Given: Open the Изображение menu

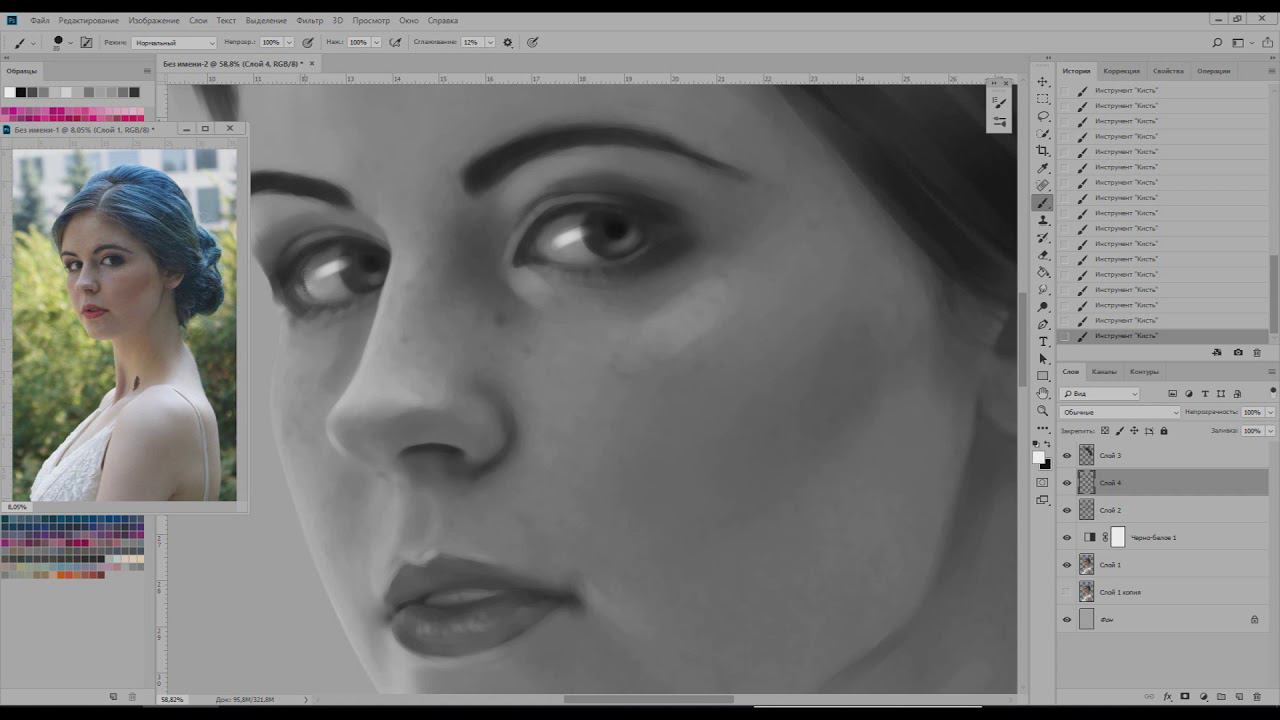Looking at the screenshot, I should (x=154, y=20).
